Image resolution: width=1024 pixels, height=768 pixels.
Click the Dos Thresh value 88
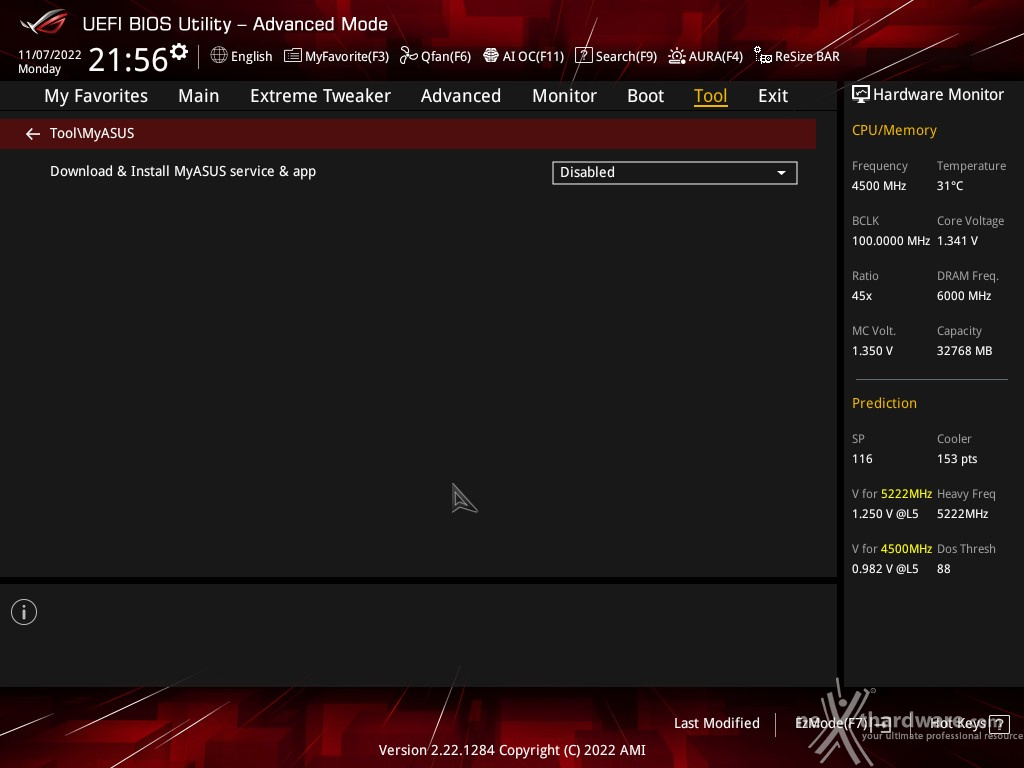coord(944,569)
